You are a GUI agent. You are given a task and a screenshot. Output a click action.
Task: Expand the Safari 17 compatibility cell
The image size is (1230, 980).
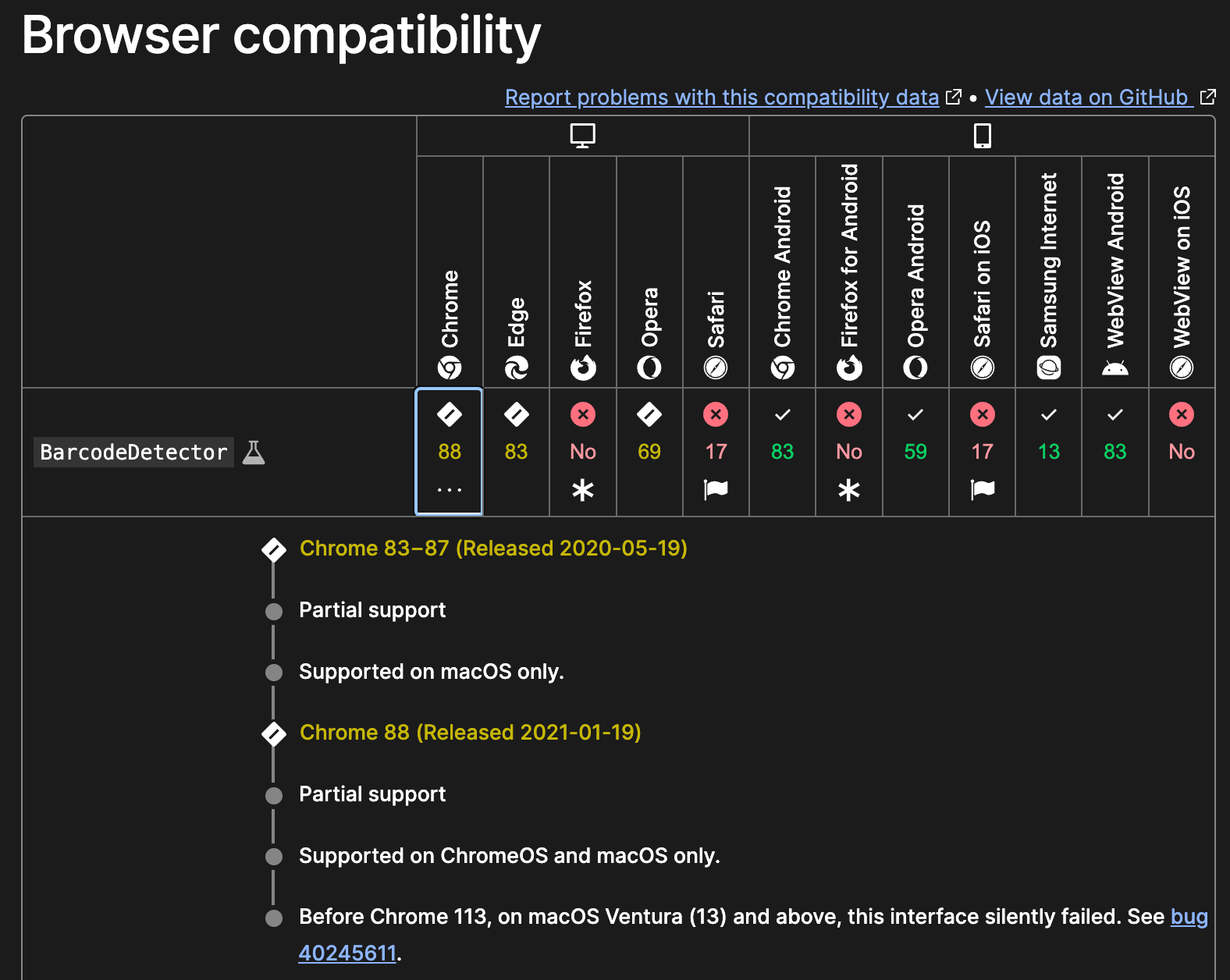[x=716, y=452]
